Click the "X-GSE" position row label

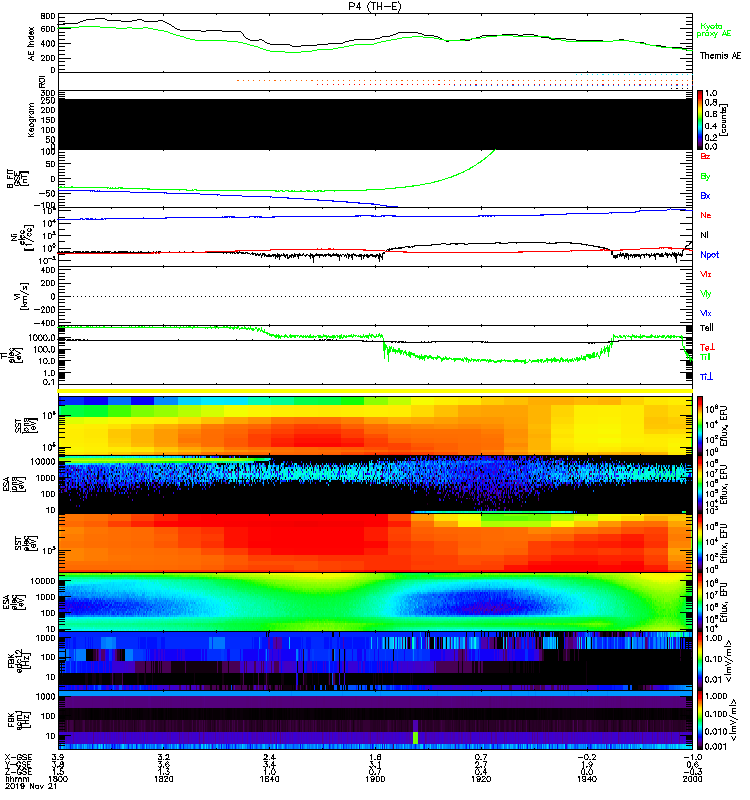click(18, 757)
